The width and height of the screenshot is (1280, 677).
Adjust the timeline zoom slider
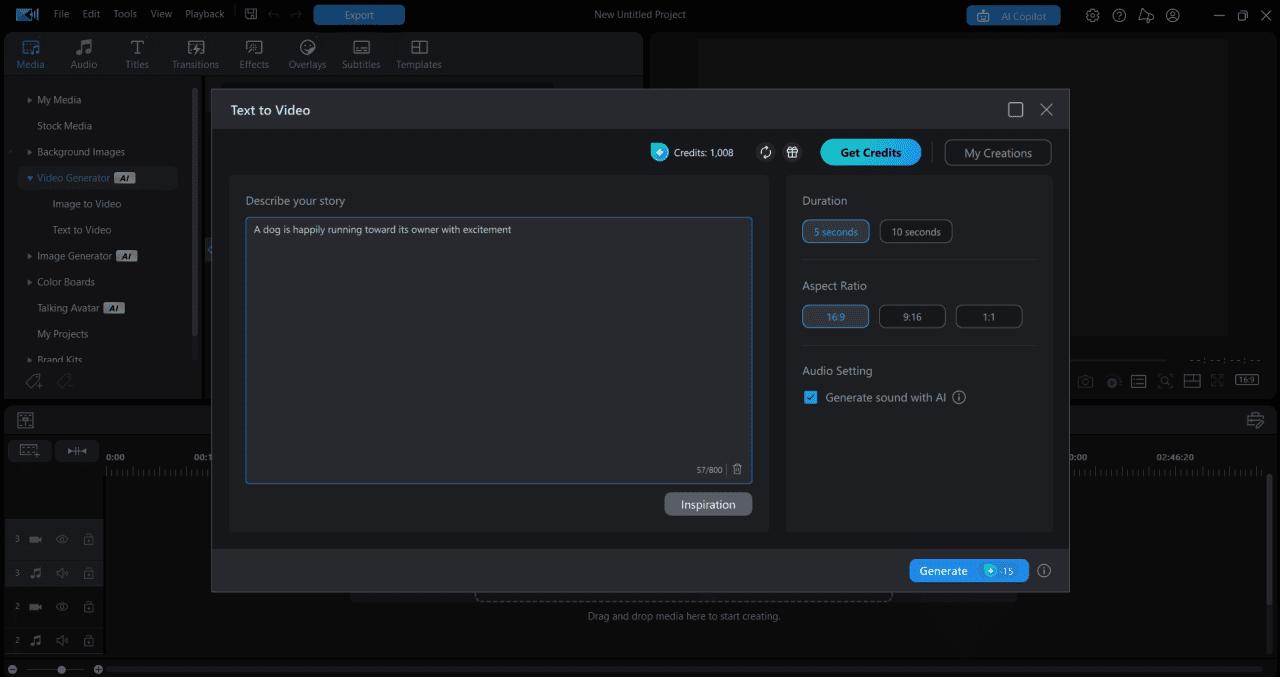tap(60, 669)
